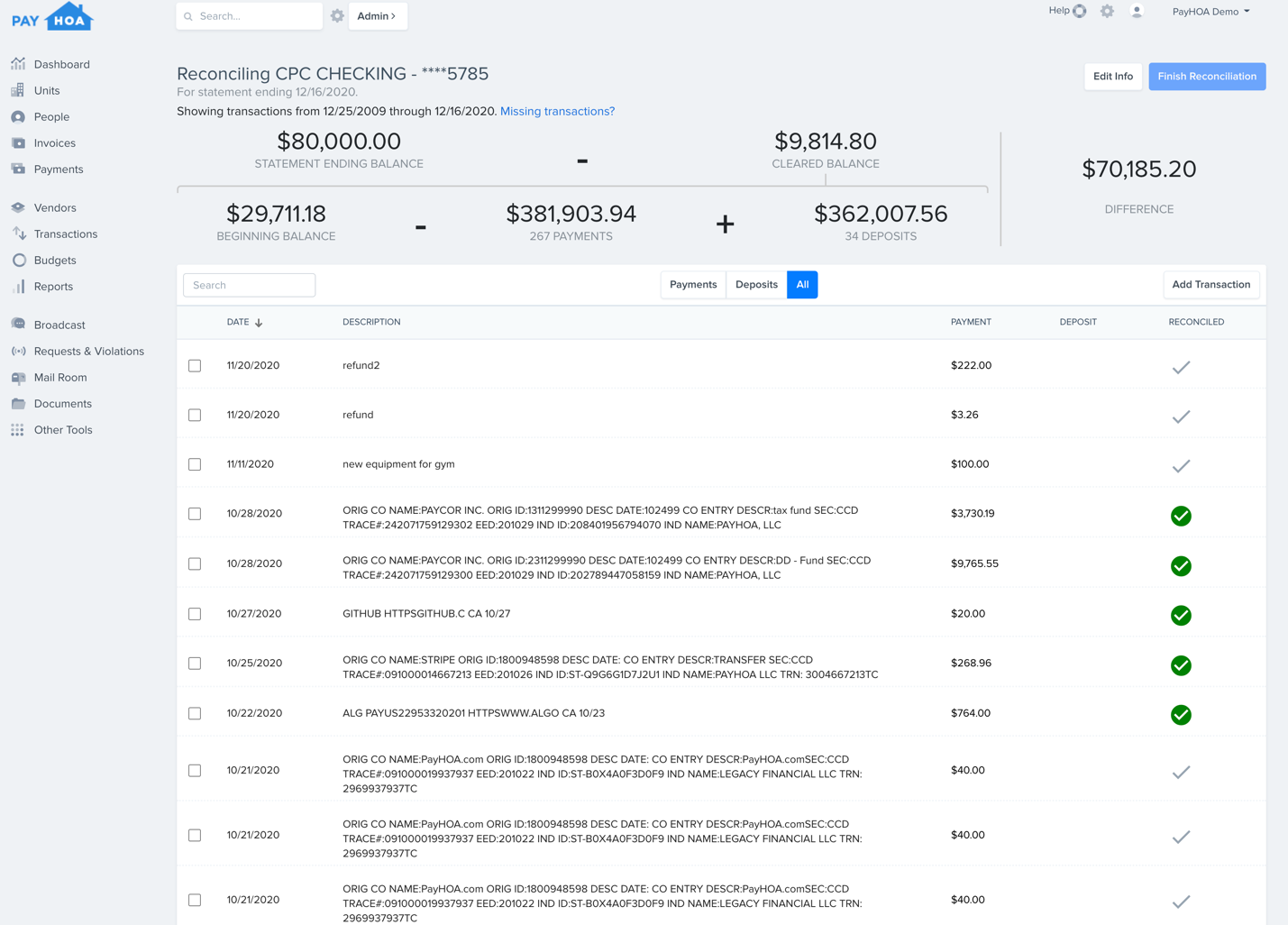Open Dashboard icon in sidebar

tap(18, 64)
